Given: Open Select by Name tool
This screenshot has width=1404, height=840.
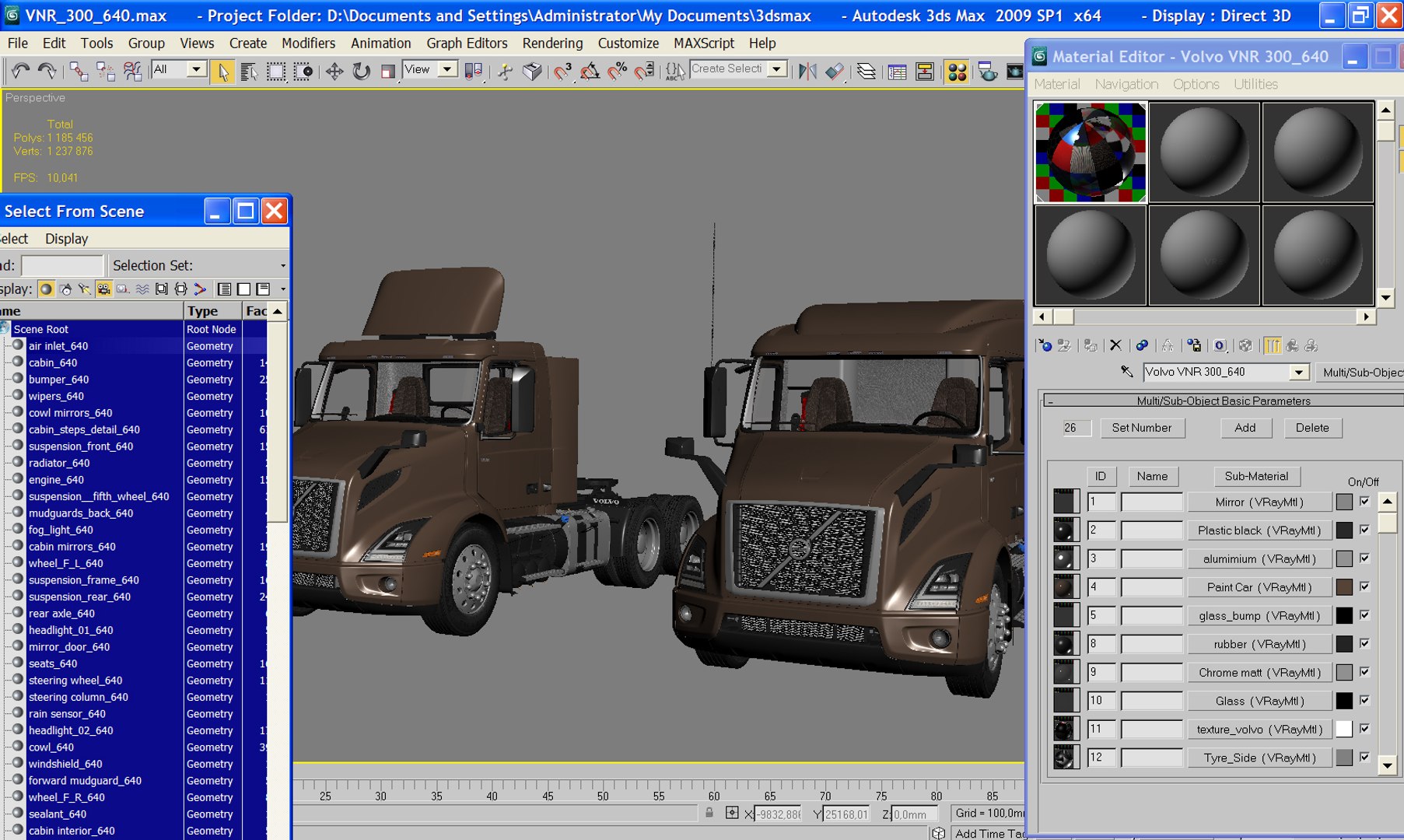Looking at the screenshot, I should (250, 72).
